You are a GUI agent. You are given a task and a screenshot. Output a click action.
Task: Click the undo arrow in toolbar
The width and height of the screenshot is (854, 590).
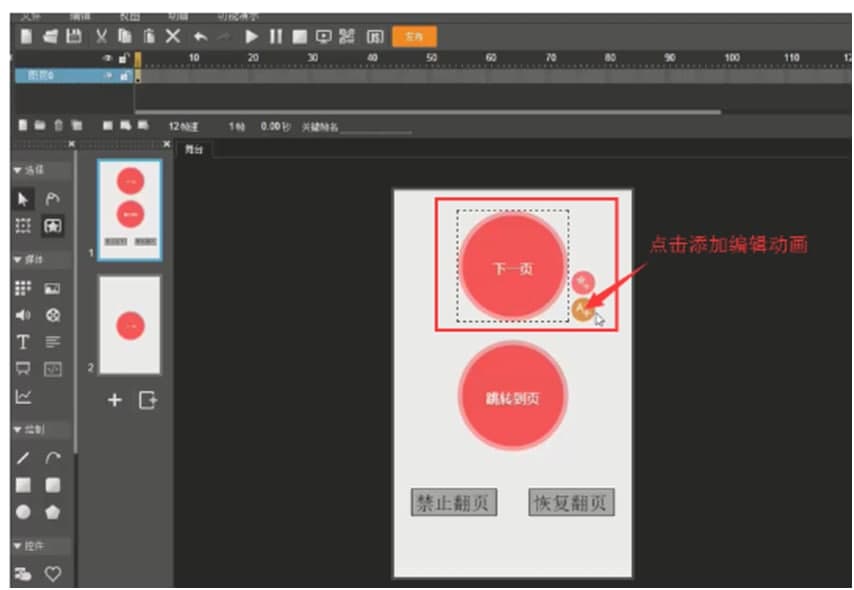coord(200,36)
